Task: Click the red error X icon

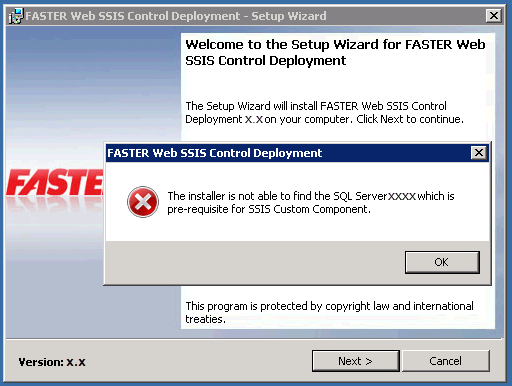Action: (143, 202)
